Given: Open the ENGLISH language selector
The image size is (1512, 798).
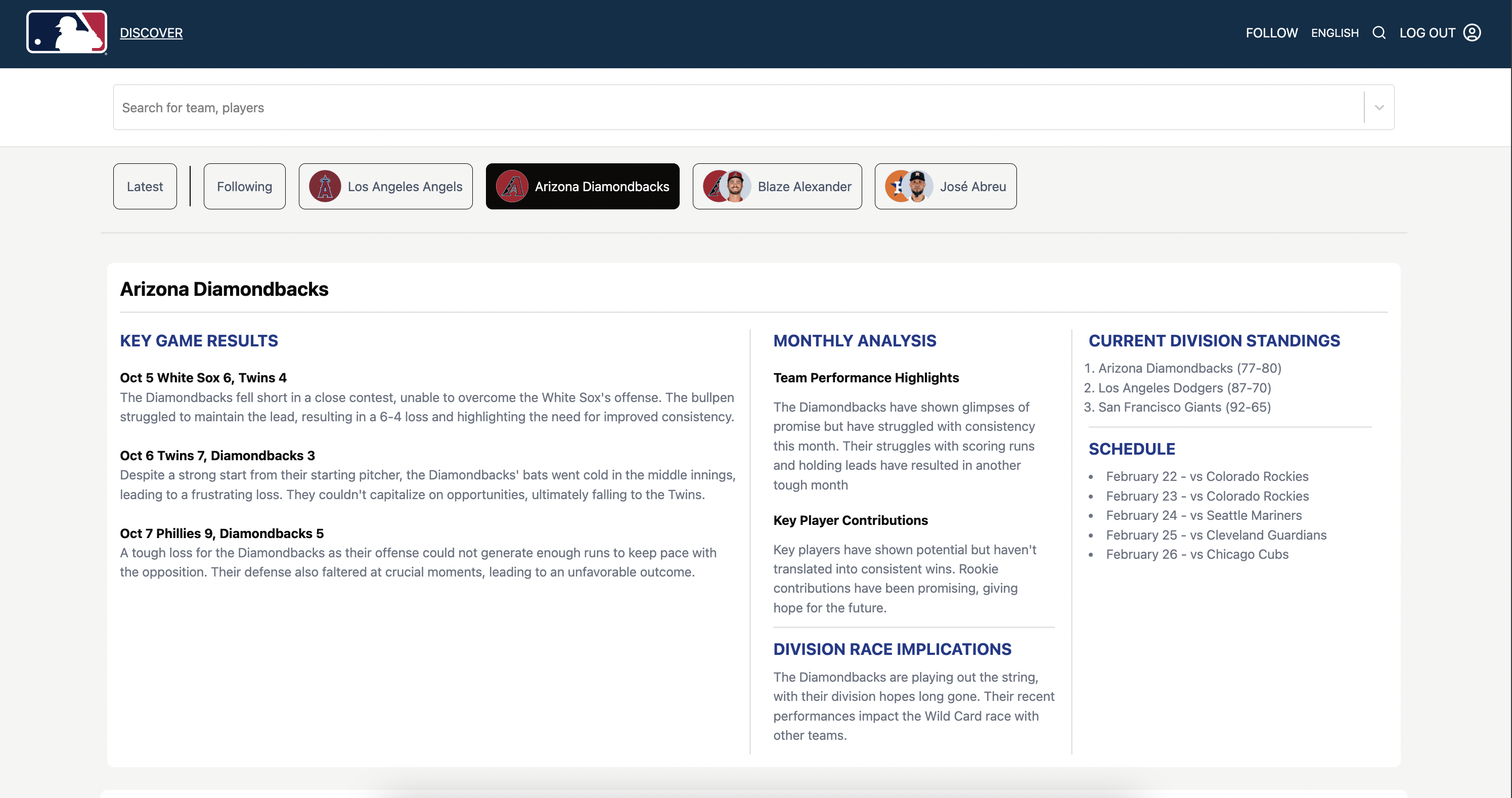Looking at the screenshot, I should click(x=1335, y=33).
